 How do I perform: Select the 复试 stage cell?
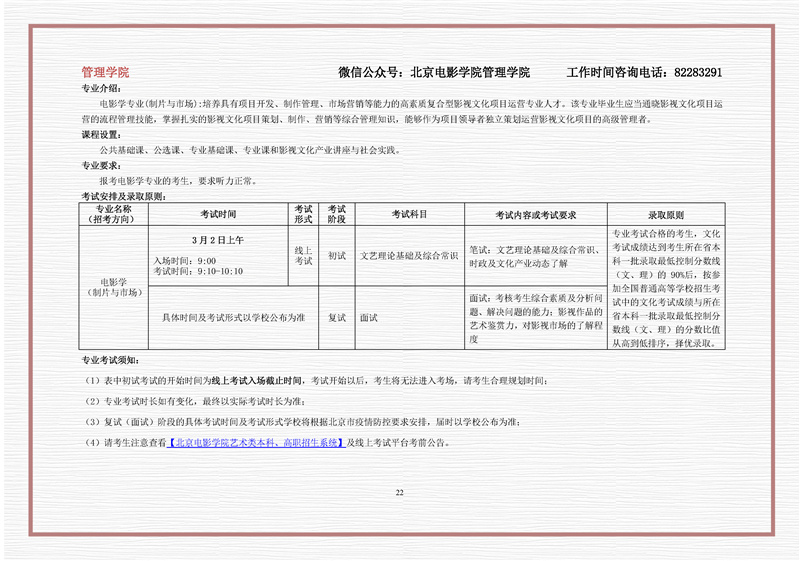tap(337, 317)
